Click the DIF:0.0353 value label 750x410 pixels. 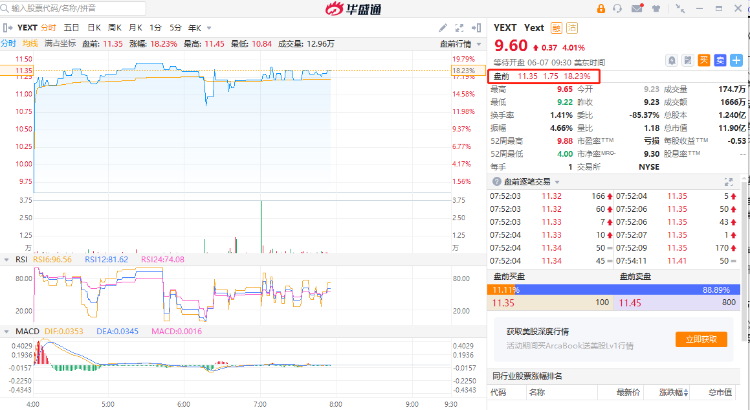point(64,331)
